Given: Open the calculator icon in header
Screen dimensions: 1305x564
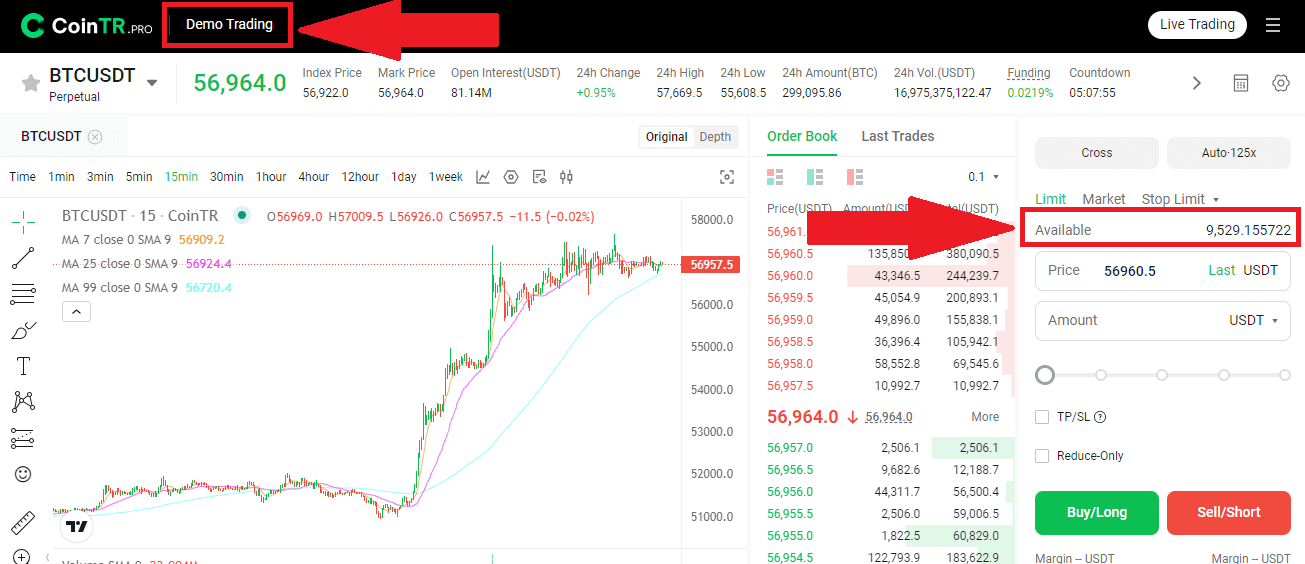Looking at the screenshot, I should point(1240,83).
